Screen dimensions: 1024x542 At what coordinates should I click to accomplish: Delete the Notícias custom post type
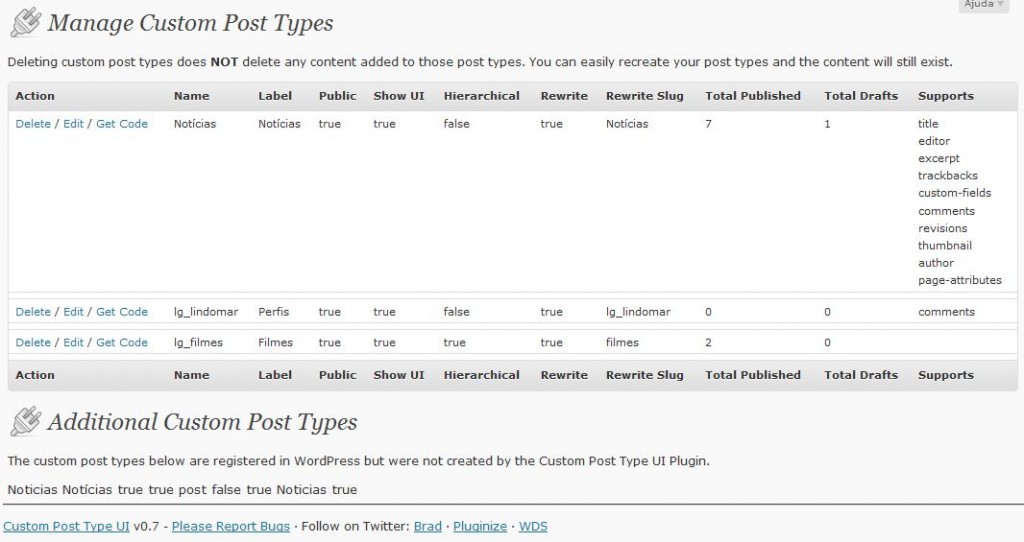click(x=33, y=124)
